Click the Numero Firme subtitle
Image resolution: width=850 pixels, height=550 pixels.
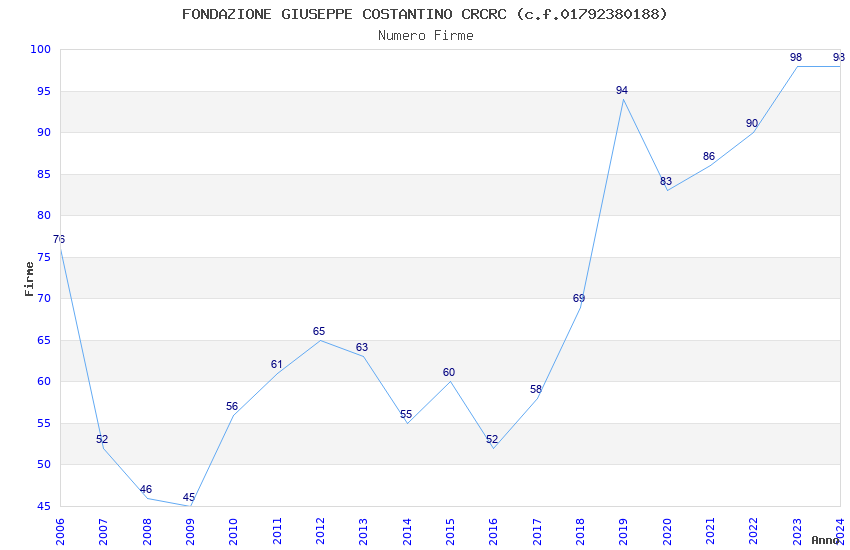click(x=426, y=36)
